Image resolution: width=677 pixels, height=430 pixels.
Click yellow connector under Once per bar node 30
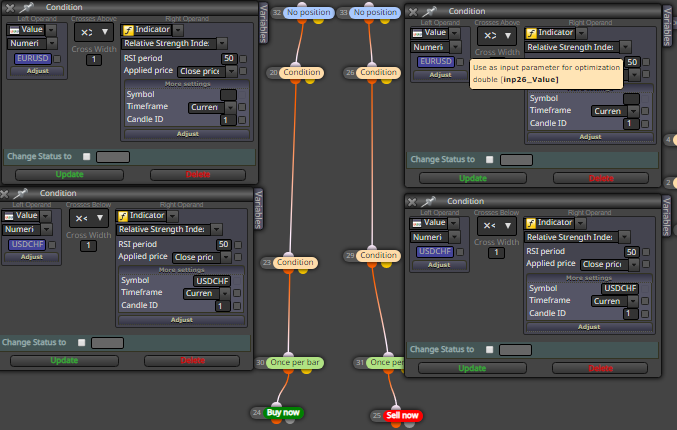click(307, 370)
